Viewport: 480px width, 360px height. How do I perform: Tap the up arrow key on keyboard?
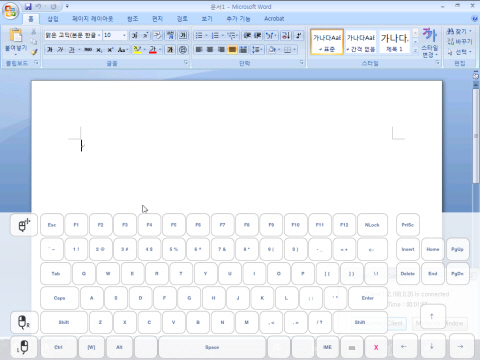pyautogui.click(x=432, y=316)
